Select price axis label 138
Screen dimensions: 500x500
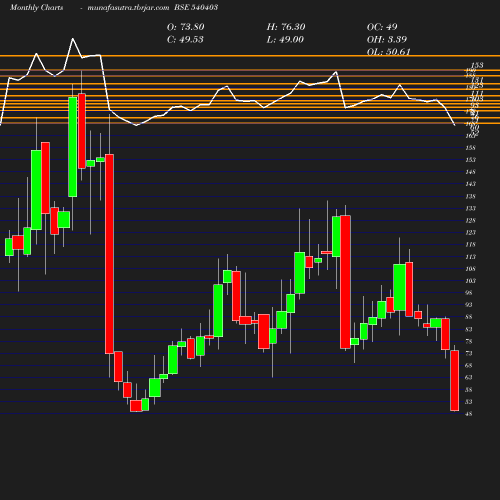tap(470, 196)
